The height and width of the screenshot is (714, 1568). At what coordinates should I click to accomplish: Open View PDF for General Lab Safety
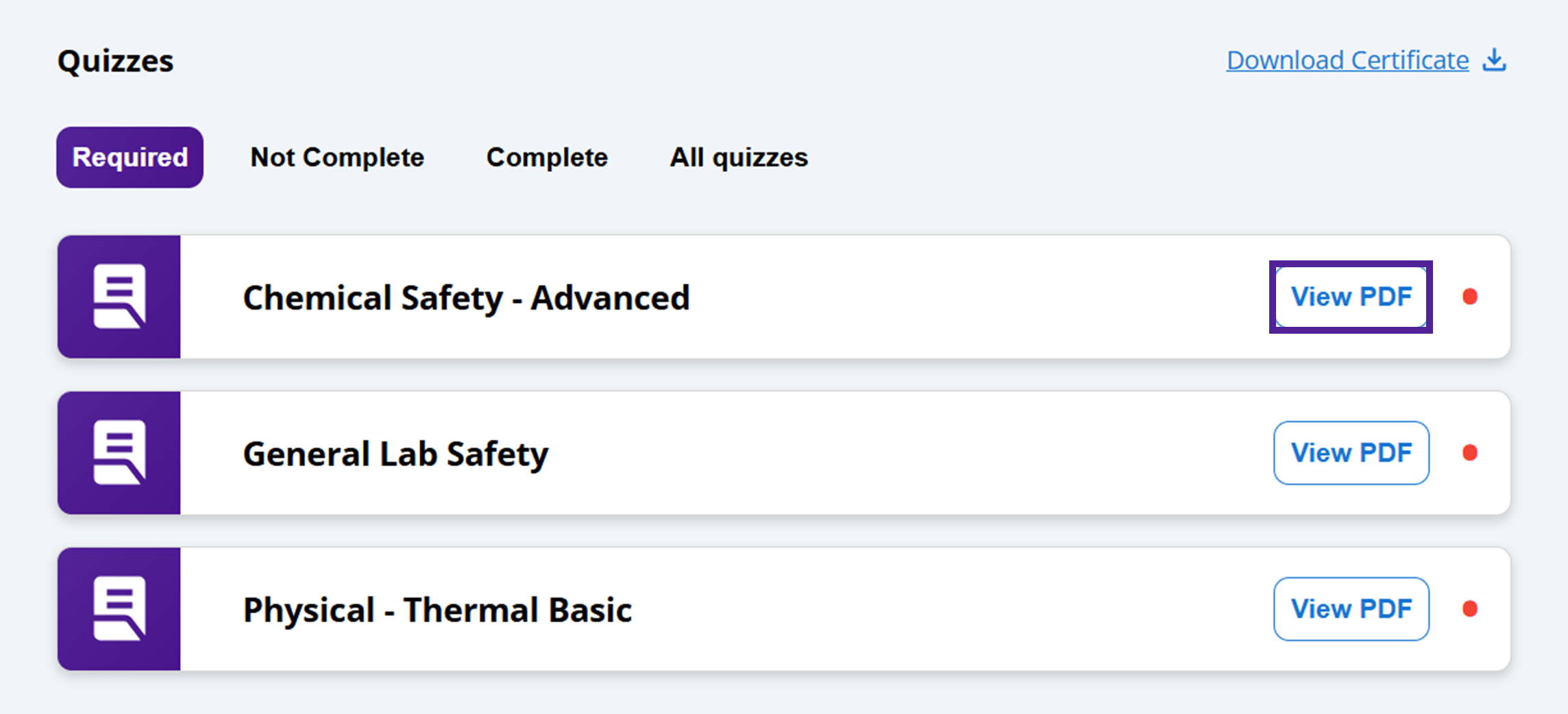click(1351, 453)
